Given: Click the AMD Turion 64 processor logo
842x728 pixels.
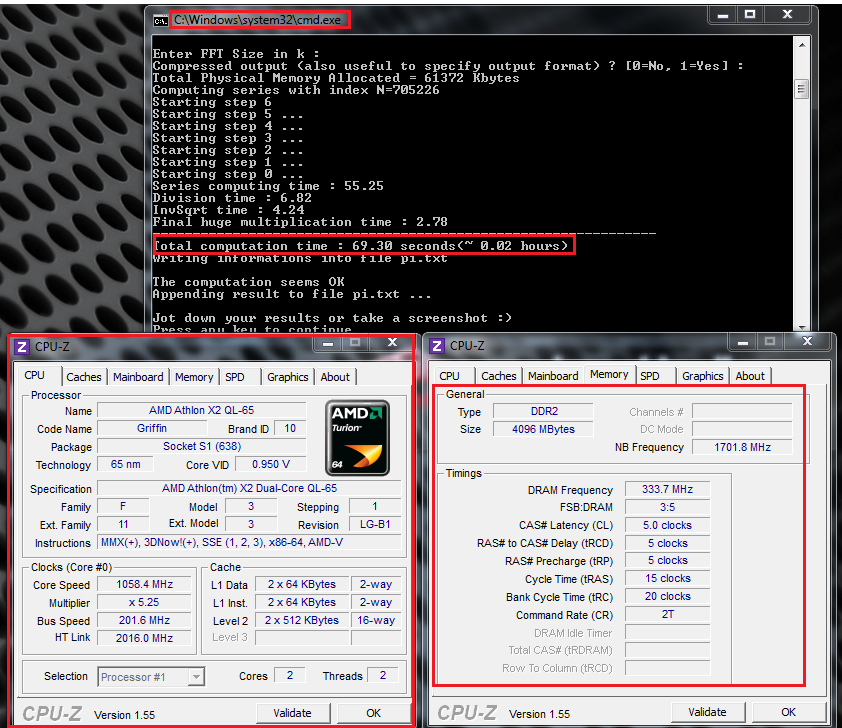Looking at the screenshot, I should point(358,437).
